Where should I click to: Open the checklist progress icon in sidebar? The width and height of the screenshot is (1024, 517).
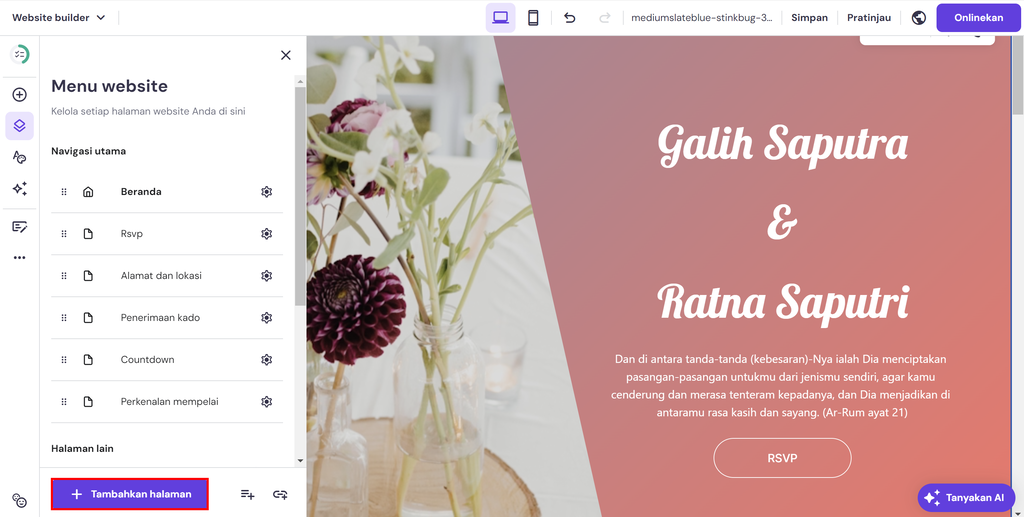click(20, 55)
